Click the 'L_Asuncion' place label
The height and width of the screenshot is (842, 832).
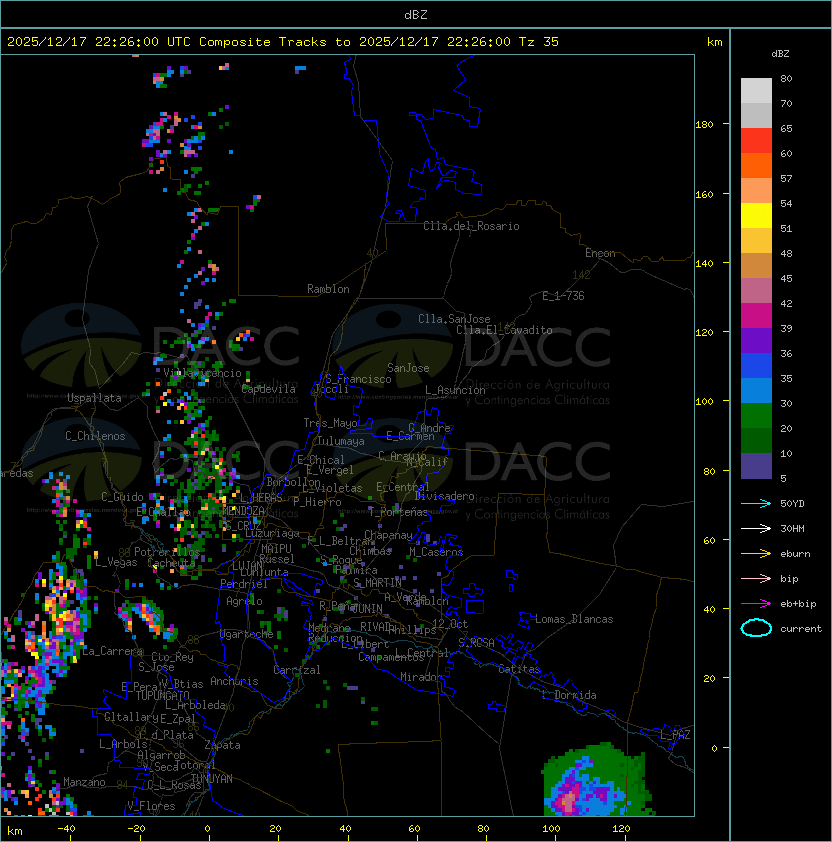click(x=455, y=390)
